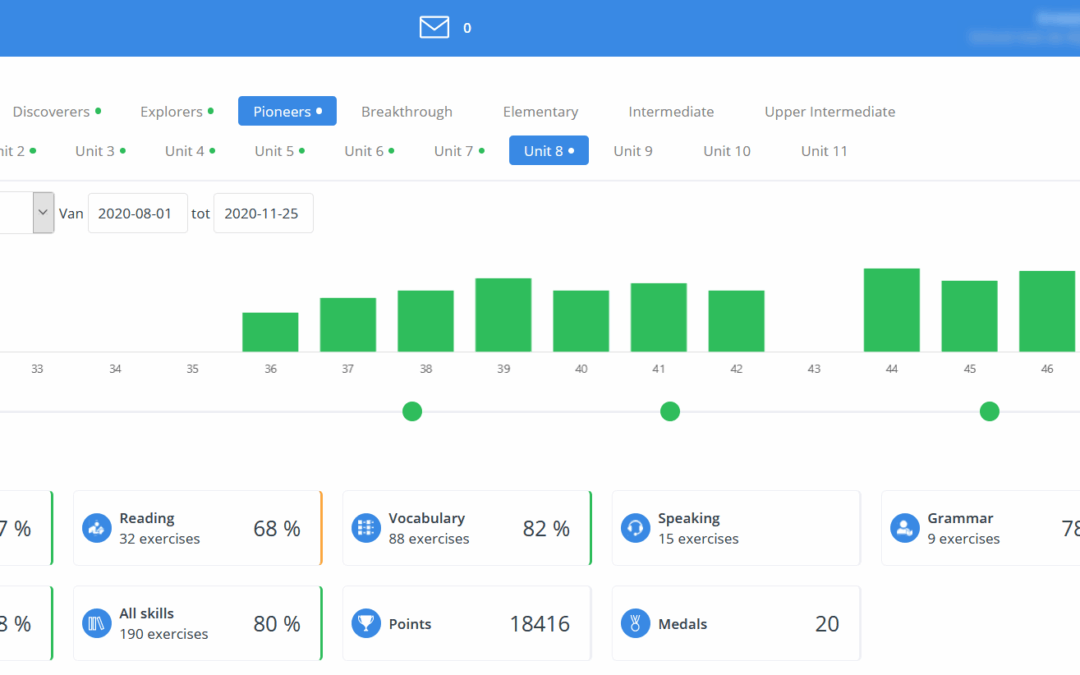Open Unit 3 tab
Viewport: 1080px width, 675px height.
[x=101, y=151]
